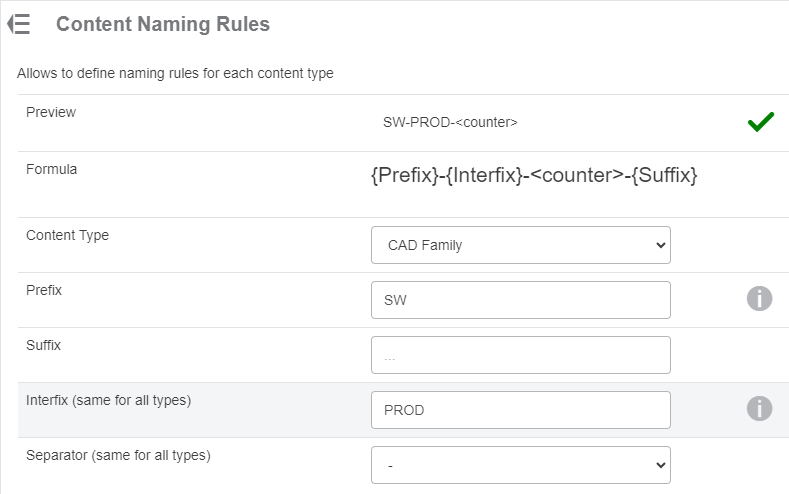
Task: Open the info icon next to Interfix
Action: (759, 408)
